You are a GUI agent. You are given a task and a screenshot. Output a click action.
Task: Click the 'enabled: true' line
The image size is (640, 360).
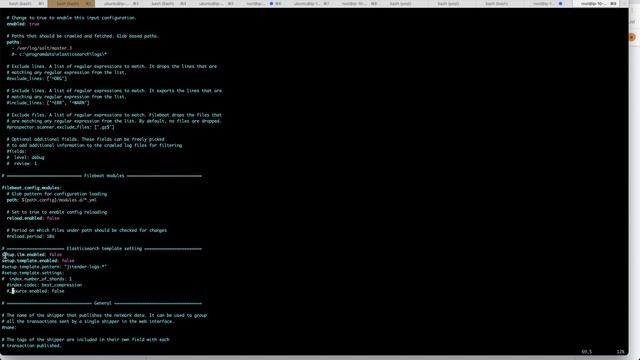pos(23,24)
